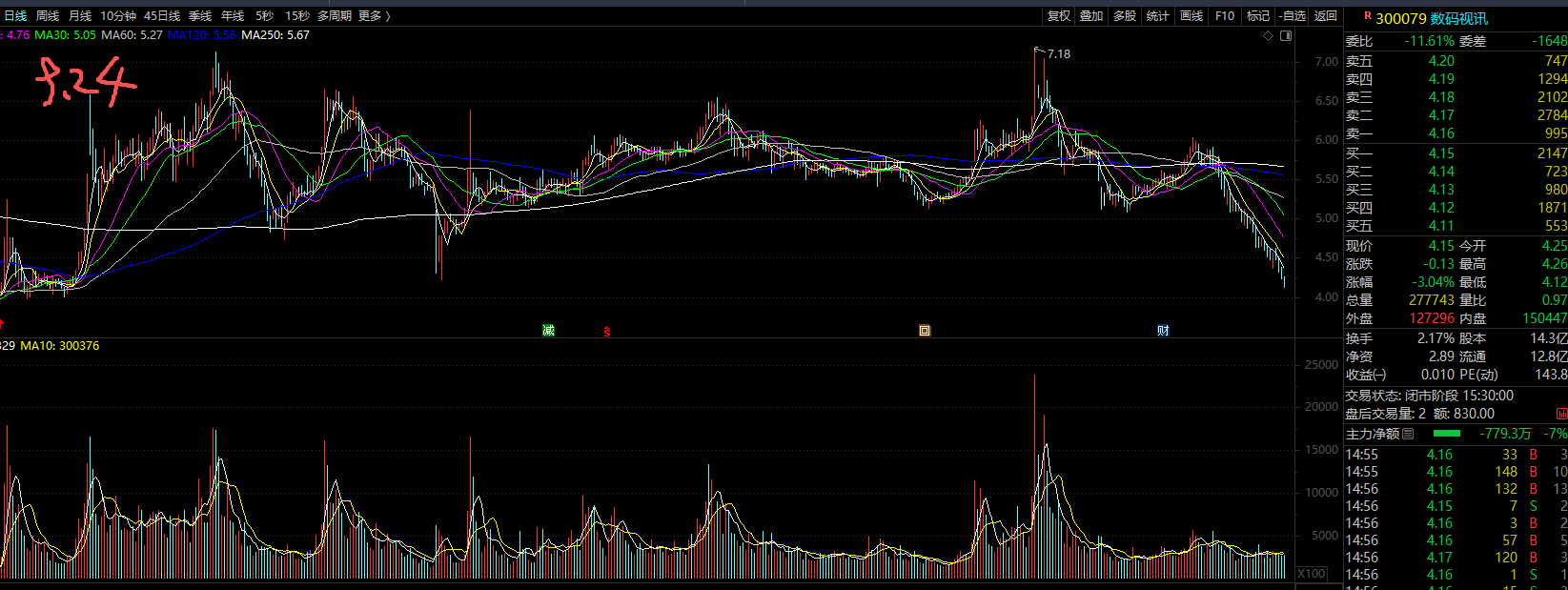Open the 主力净额 detail list icon
1568x590 pixels.
pyautogui.click(x=1408, y=434)
